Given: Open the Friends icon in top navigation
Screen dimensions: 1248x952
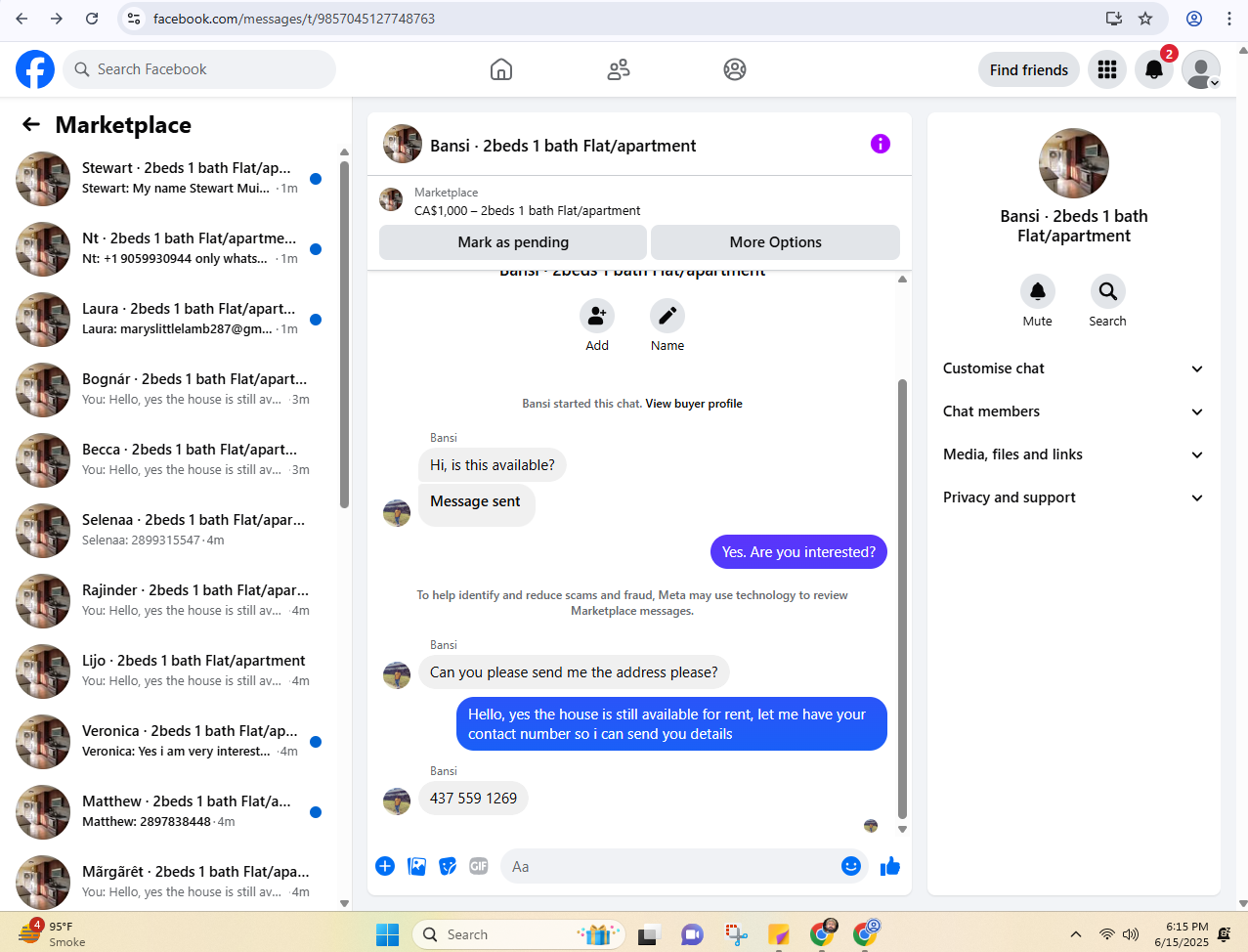Looking at the screenshot, I should click(x=619, y=69).
